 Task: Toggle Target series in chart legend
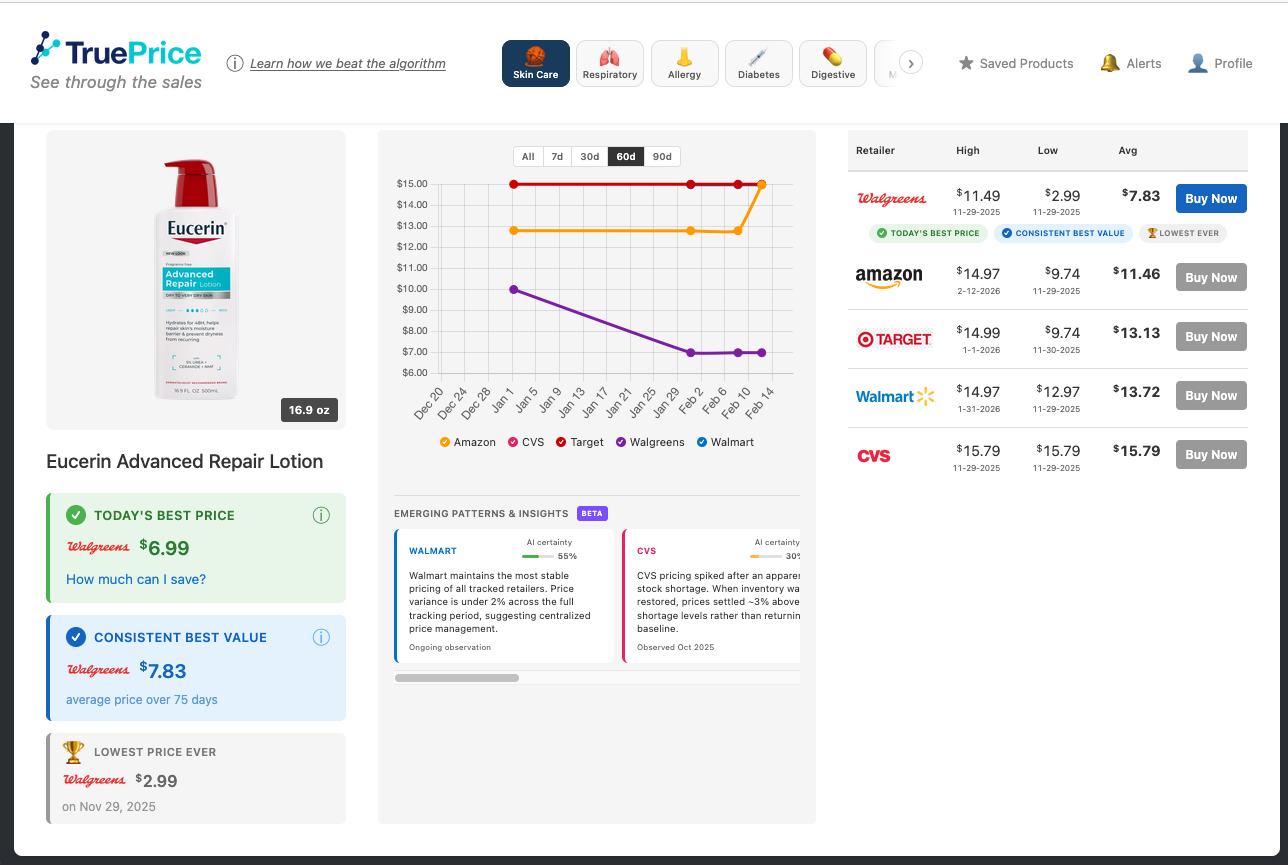click(580, 442)
